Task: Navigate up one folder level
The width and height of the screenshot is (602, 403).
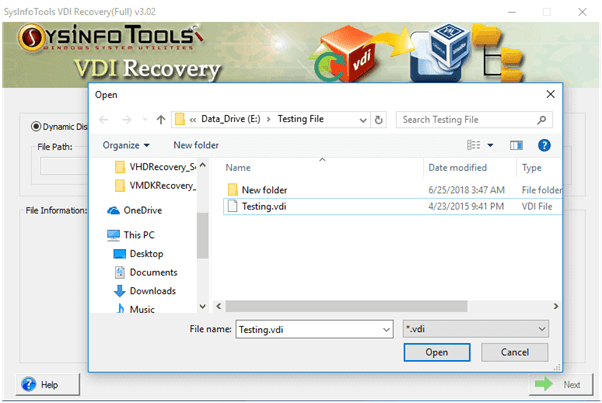Action: click(x=161, y=120)
